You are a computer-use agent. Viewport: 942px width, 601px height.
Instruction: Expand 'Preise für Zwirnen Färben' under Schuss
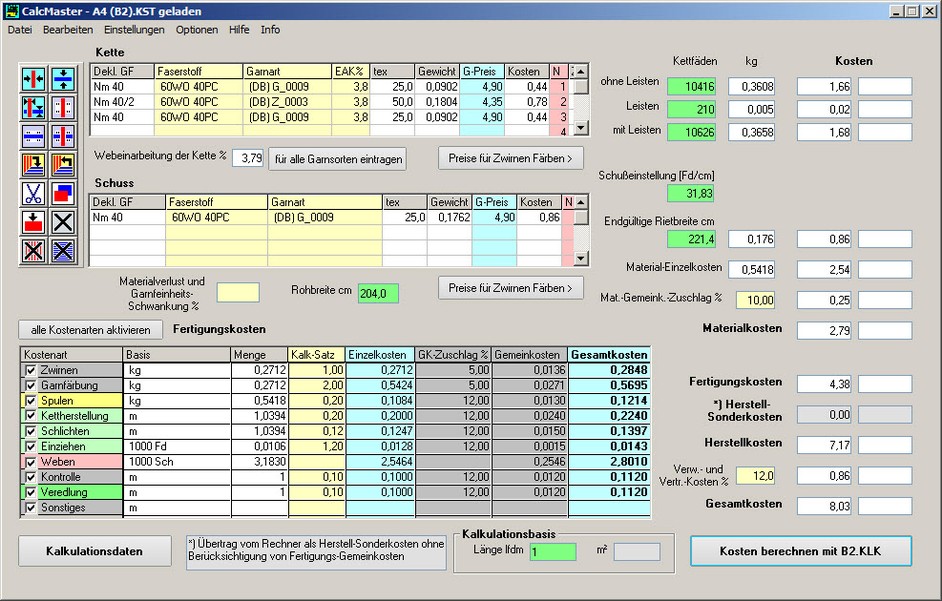pyautogui.click(x=511, y=288)
